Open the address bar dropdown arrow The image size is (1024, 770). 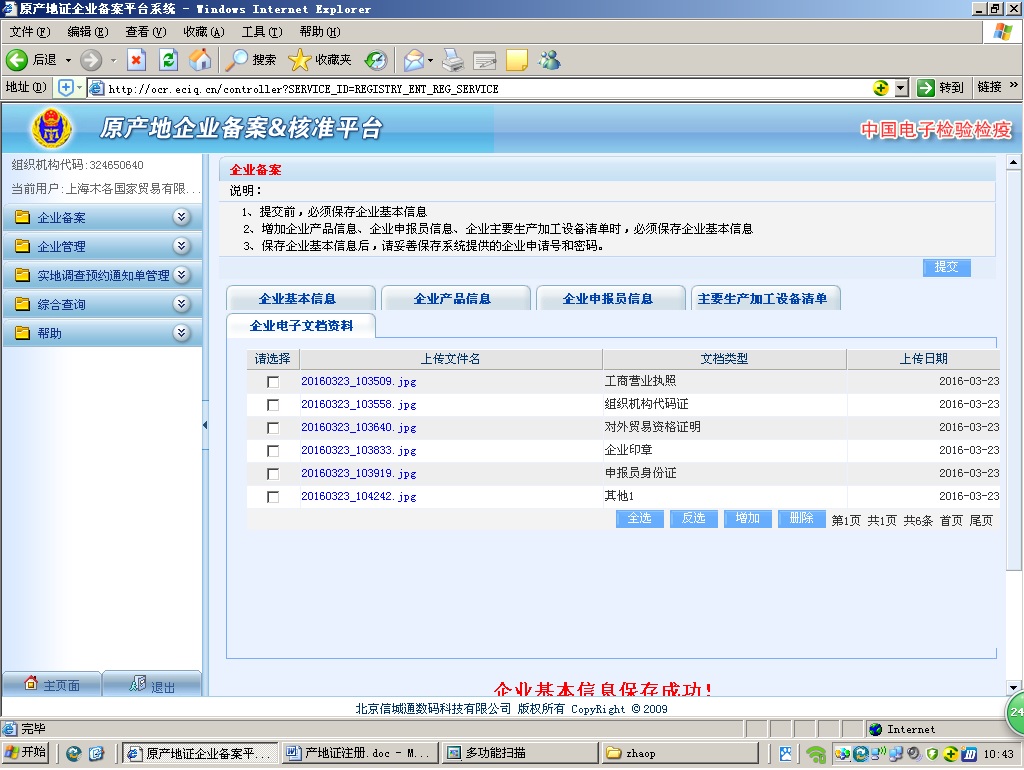click(901, 88)
